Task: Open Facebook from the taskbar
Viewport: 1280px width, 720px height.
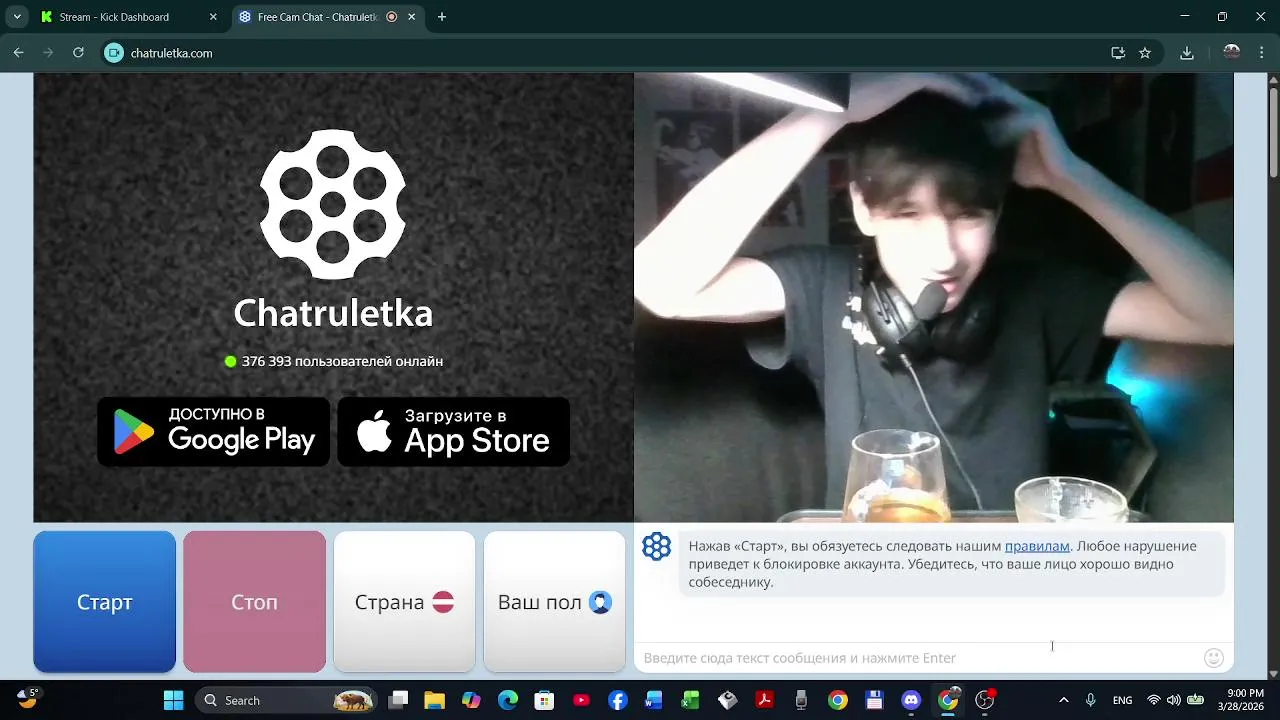Action: coord(617,700)
